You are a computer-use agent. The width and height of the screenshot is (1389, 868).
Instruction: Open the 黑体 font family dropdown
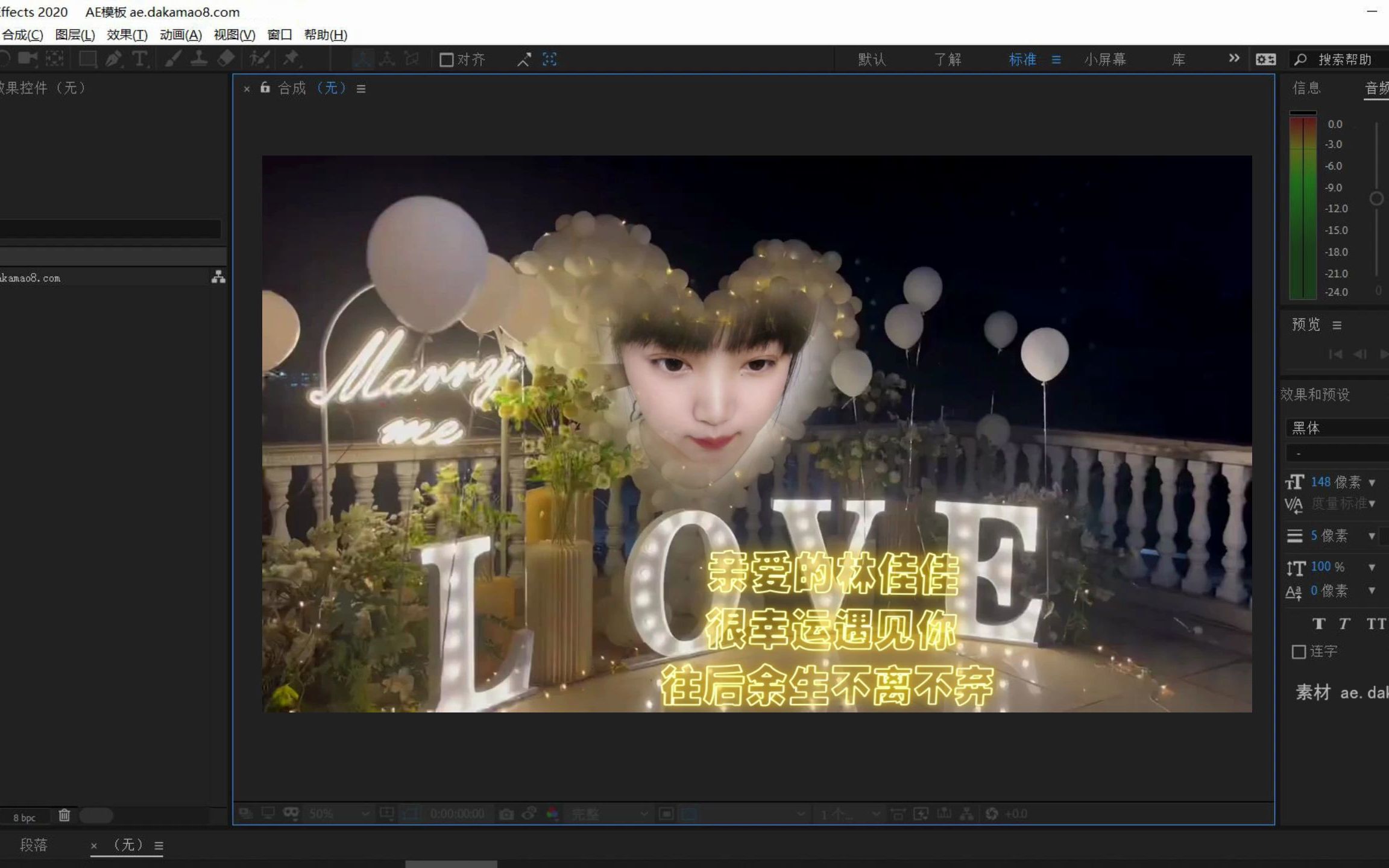(x=1337, y=428)
